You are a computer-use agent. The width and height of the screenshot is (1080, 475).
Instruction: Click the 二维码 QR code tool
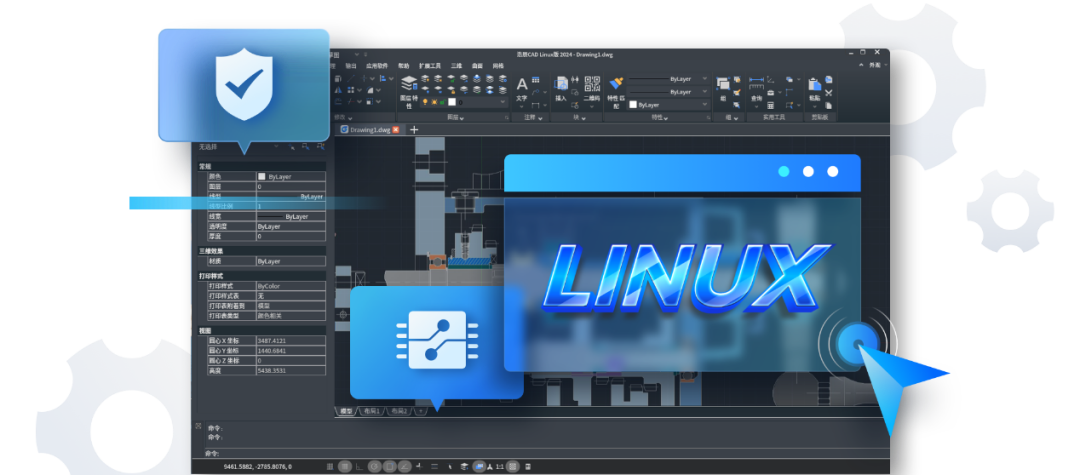coord(592,89)
